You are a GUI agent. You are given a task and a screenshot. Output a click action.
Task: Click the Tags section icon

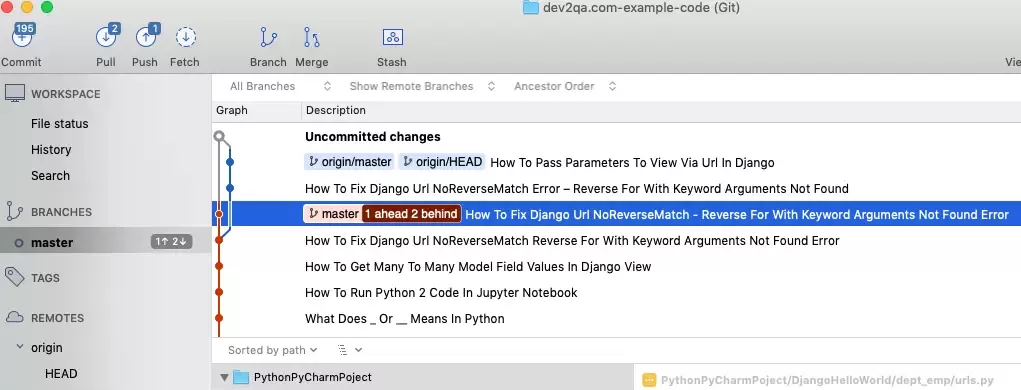[x=14, y=278]
